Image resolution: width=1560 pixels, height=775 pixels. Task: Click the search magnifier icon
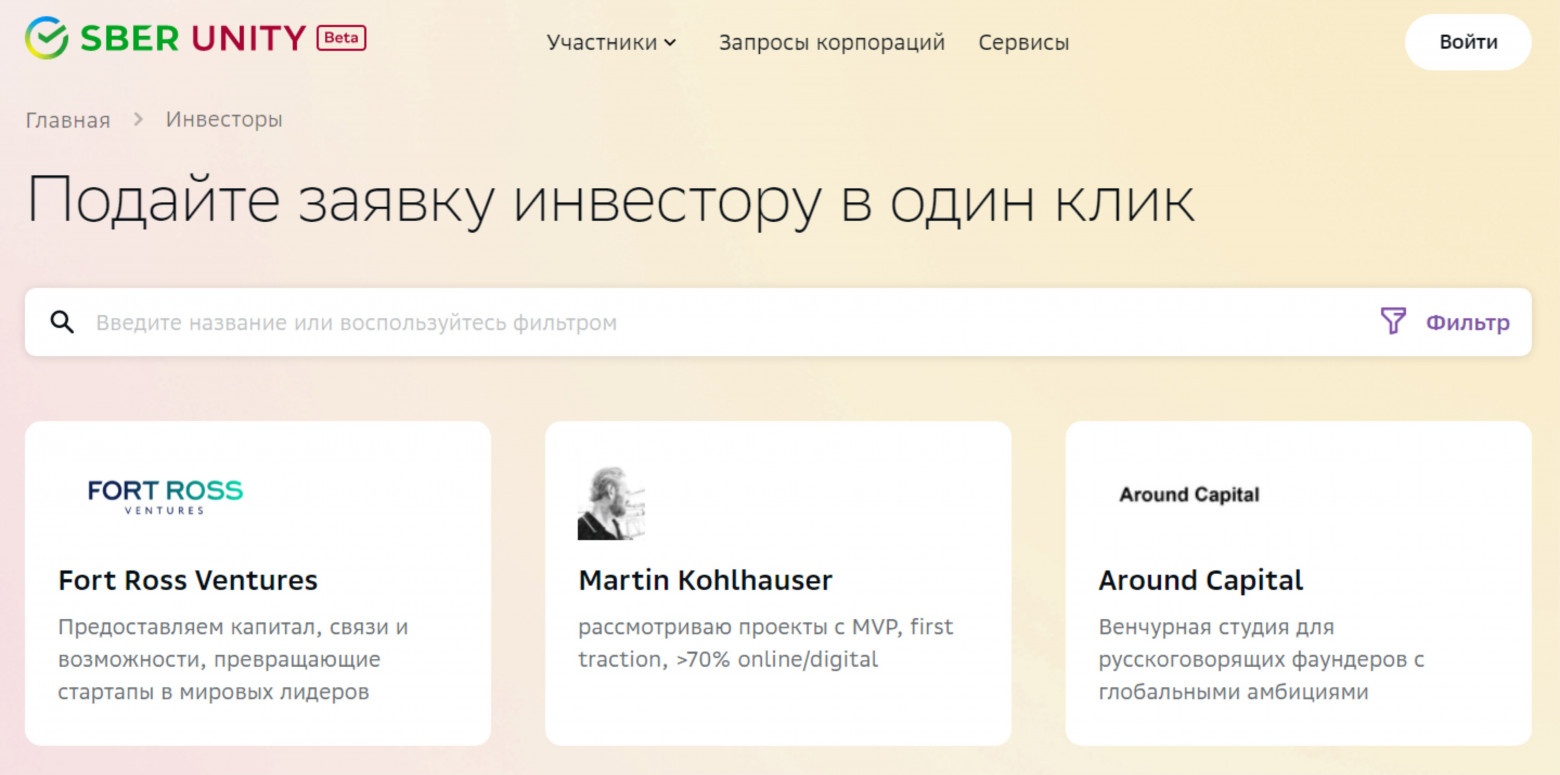(x=62, y=322)
